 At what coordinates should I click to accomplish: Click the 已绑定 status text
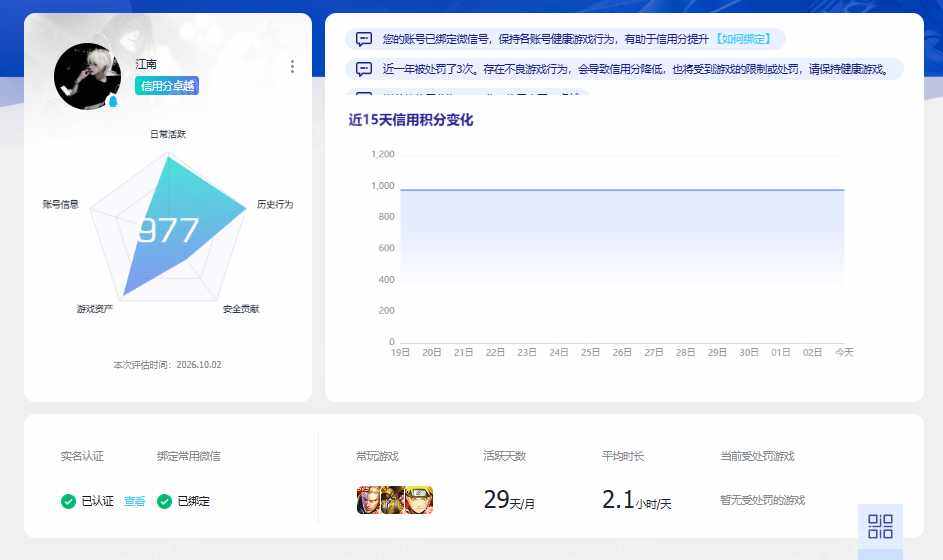(x=194, y=501)
